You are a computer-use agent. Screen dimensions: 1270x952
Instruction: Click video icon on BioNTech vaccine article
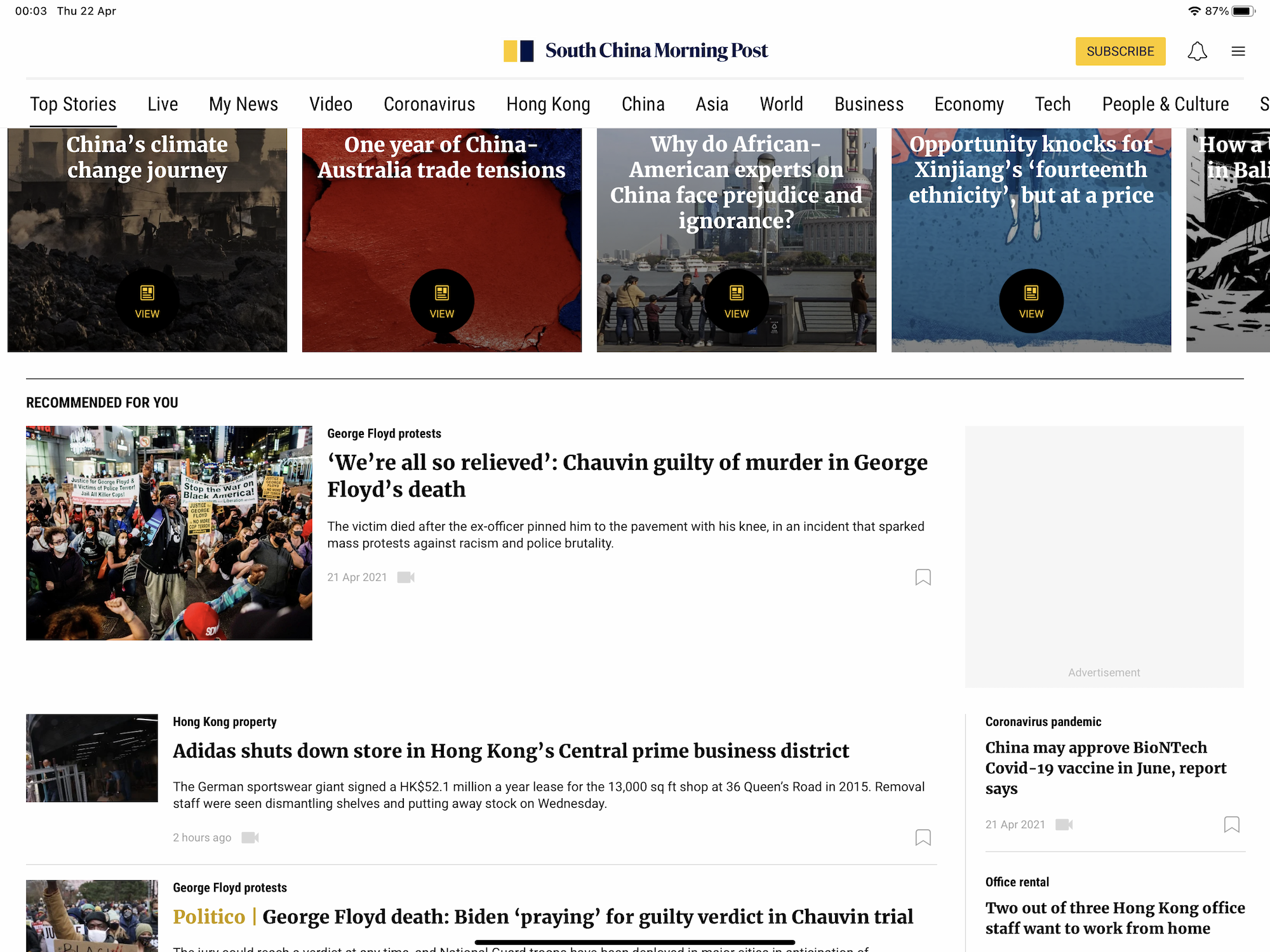[x=1064, y=824]
